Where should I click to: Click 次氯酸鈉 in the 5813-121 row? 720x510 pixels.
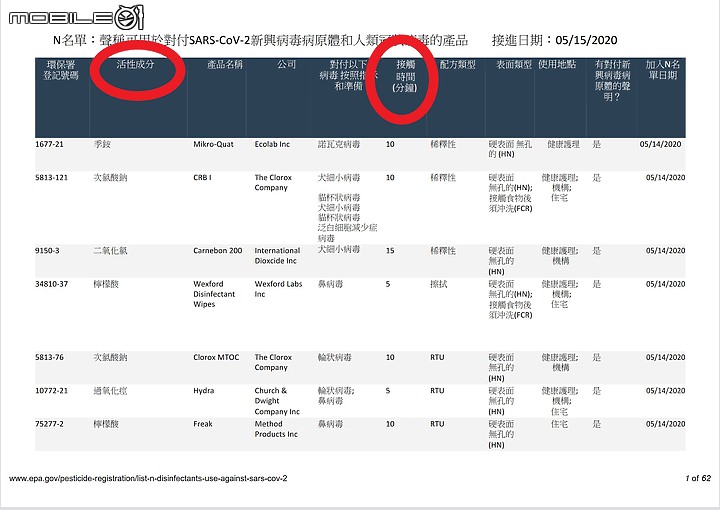click(110, 178)
